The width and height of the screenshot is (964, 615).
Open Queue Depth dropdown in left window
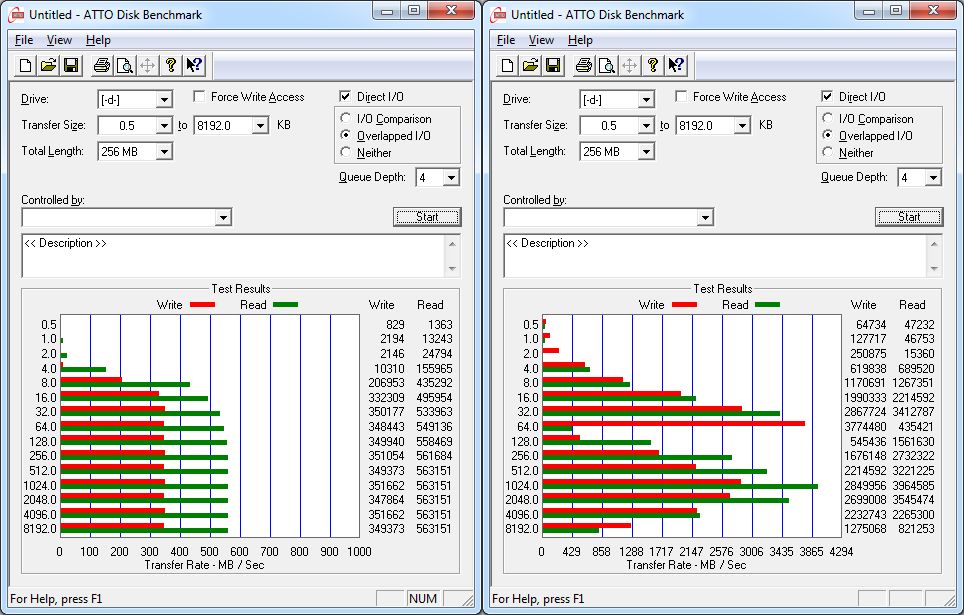coord(451,178)
